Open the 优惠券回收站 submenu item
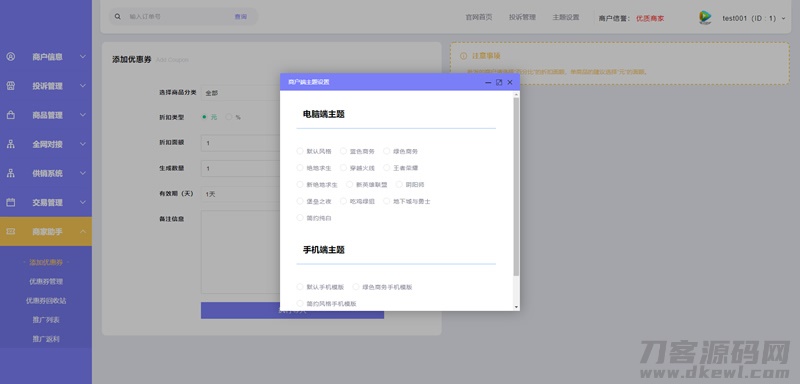The height and width of the screenshot is (384, 800). [x=46, y=301]
